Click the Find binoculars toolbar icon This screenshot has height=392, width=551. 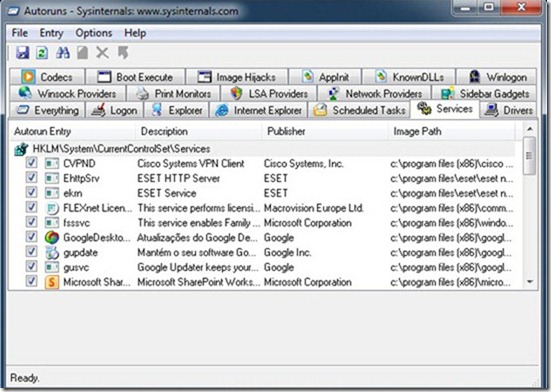coord(63,53)
